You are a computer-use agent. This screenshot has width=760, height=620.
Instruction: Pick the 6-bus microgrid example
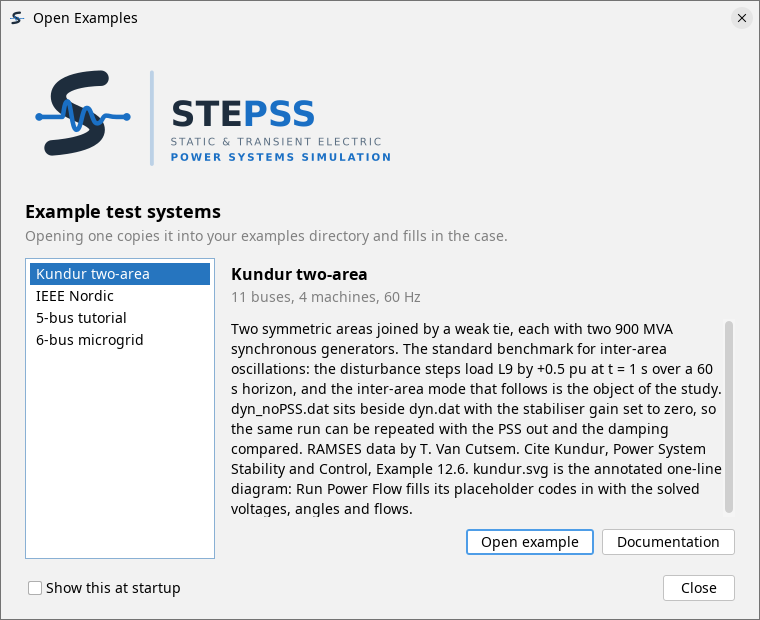pyautogui.click(x=120, y=340)
